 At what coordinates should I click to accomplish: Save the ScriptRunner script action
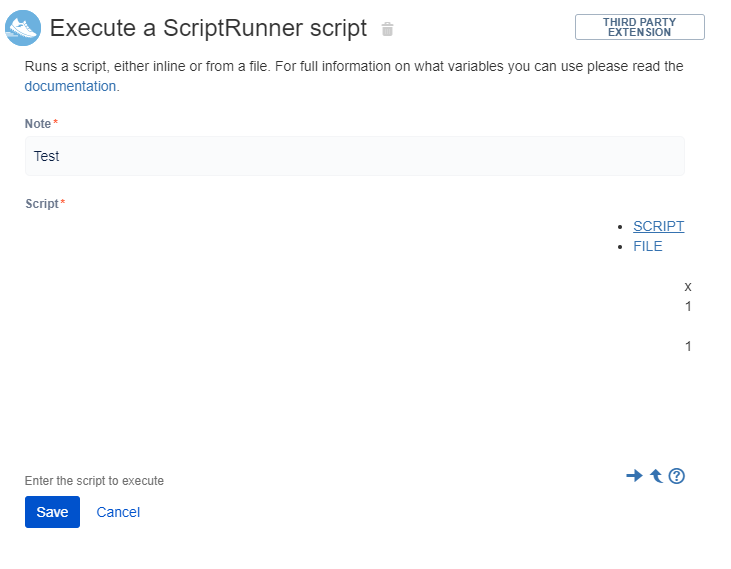[52, 512]
